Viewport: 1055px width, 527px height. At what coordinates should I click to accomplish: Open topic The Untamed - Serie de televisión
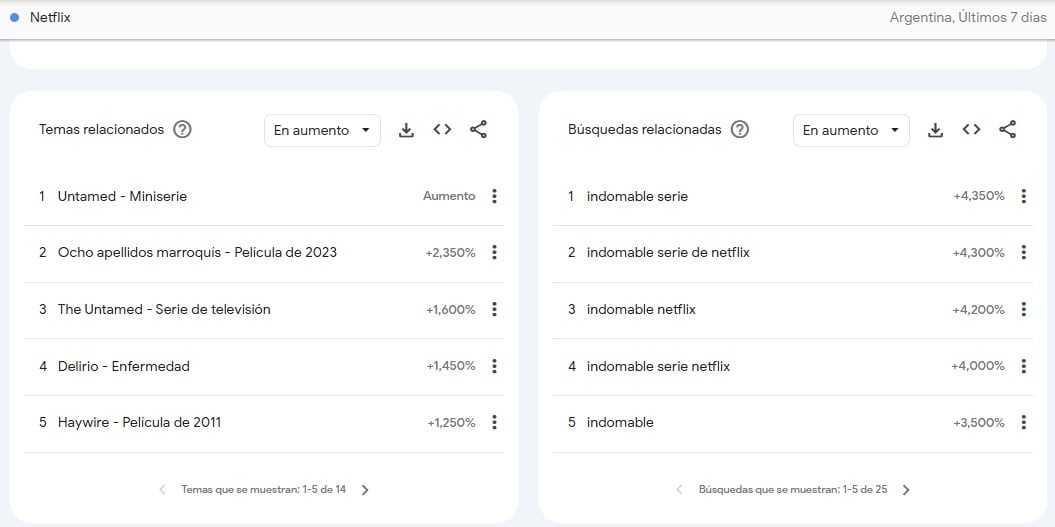click(x=164, y=309)
